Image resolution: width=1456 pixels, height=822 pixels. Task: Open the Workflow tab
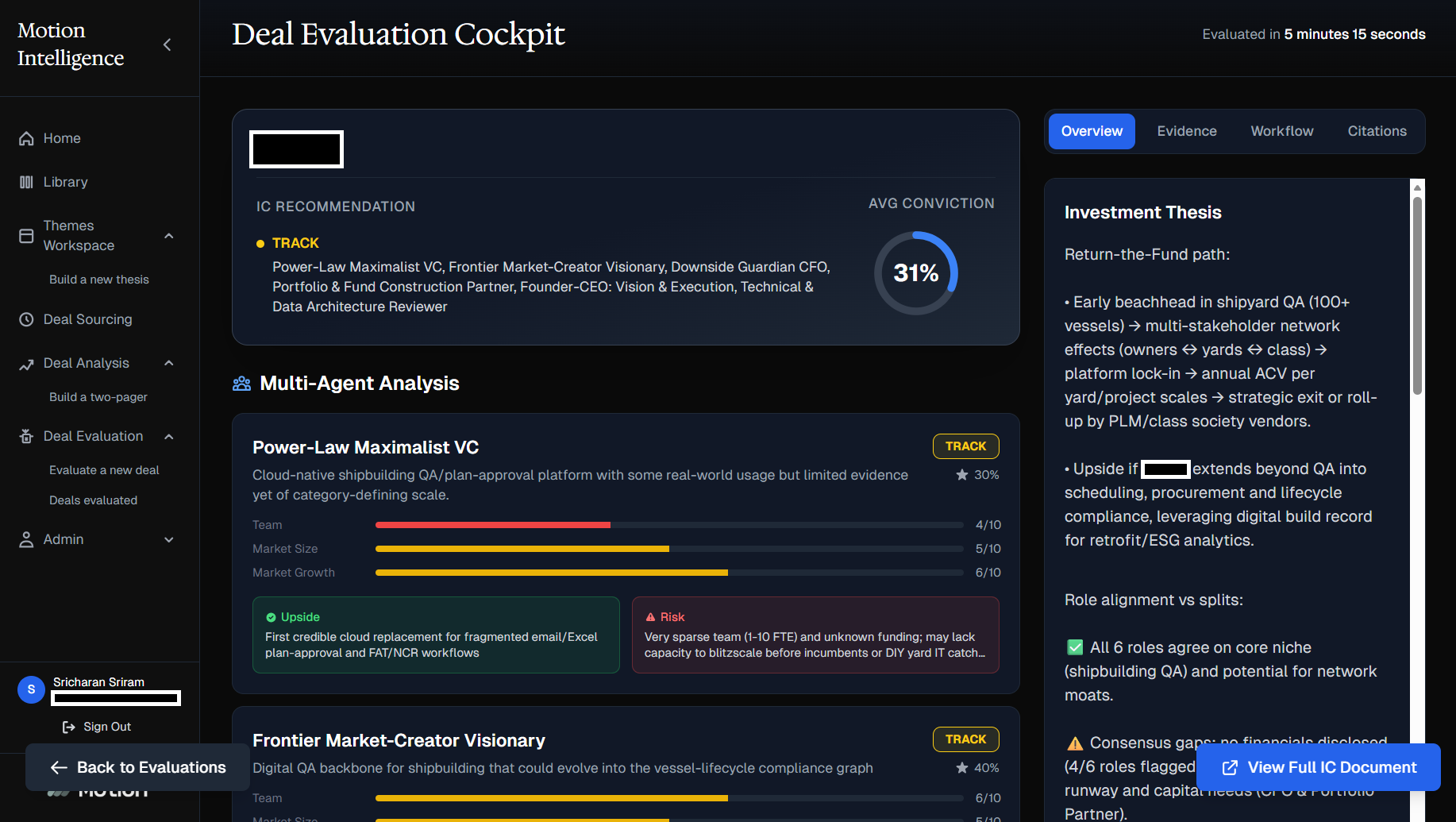pos(1281,131)
